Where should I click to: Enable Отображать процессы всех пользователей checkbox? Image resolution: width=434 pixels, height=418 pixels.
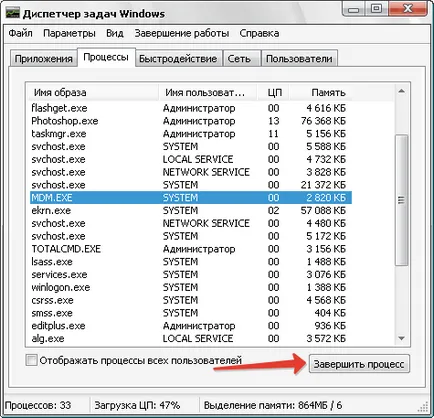[31, 360]
